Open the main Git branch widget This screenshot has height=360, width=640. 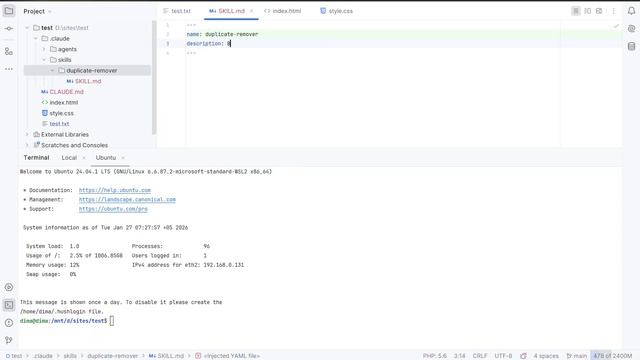(x=576, y=356)
